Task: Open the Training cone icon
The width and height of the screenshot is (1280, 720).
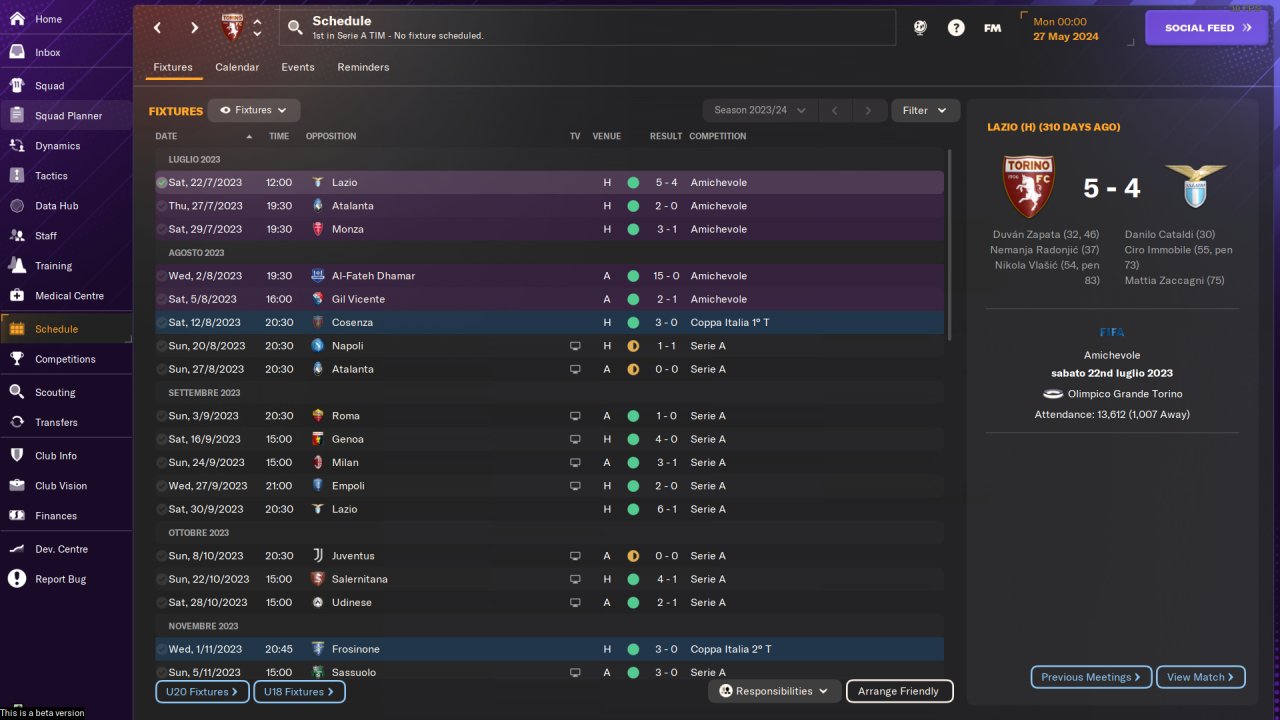Action: click(17, 266)
